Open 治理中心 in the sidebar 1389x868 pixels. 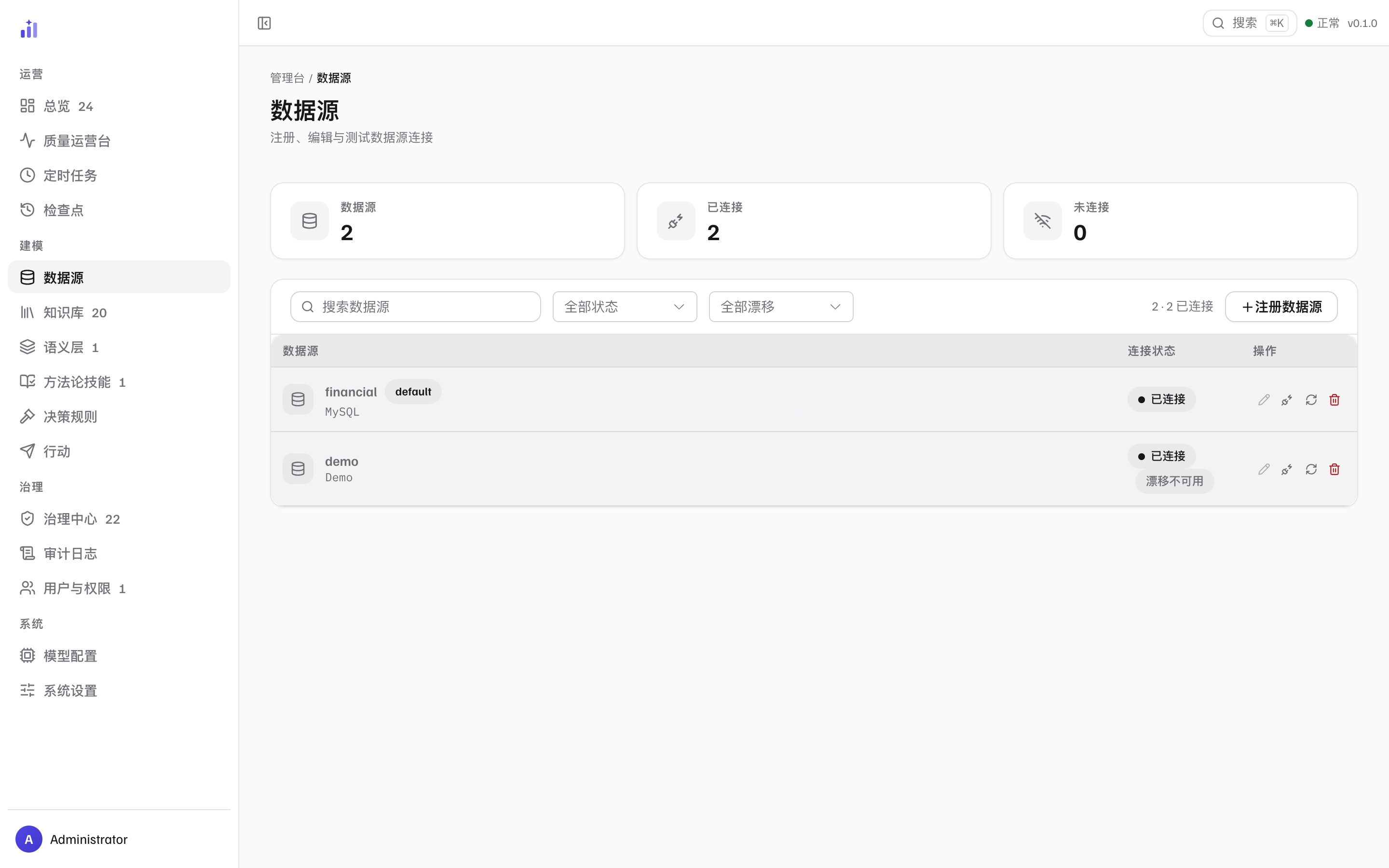119,519
